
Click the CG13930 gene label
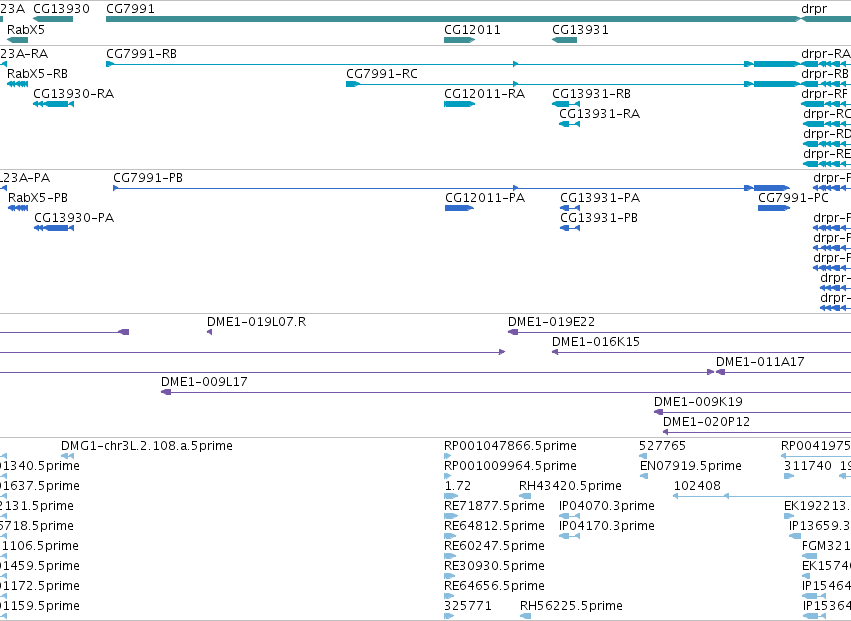(x=61, y=9)
